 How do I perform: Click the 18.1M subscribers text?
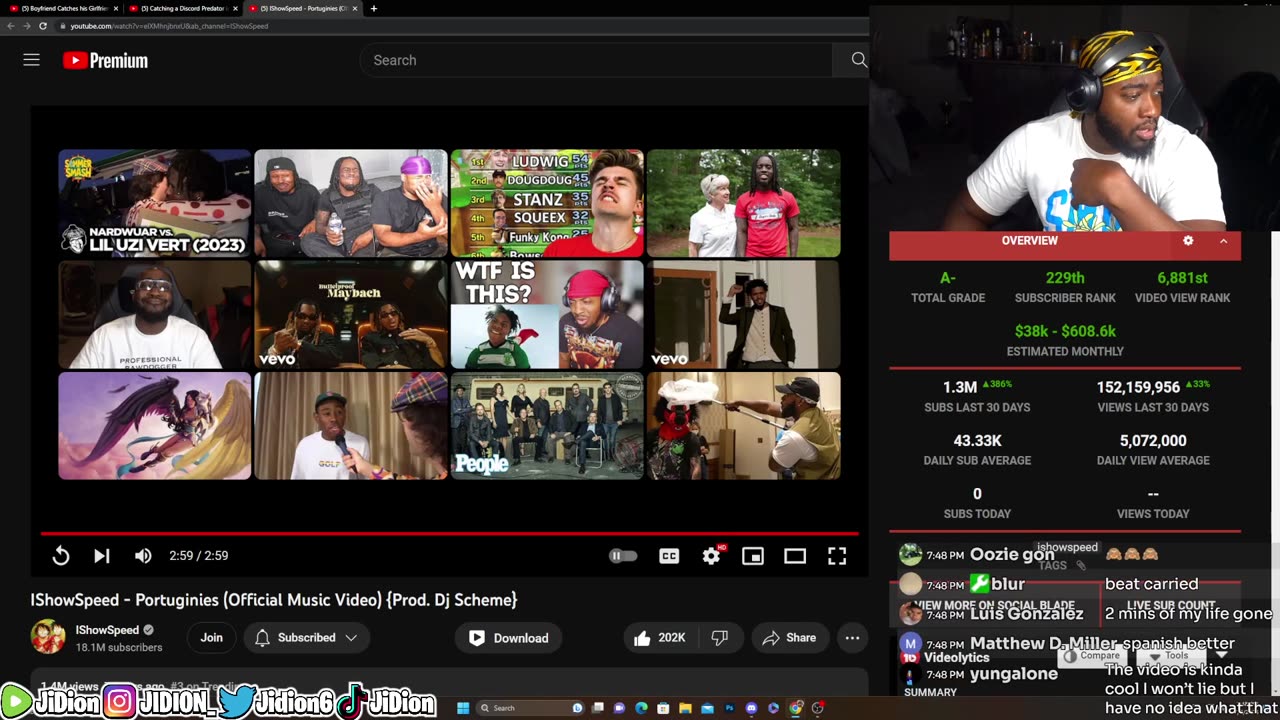click(119, 648)
